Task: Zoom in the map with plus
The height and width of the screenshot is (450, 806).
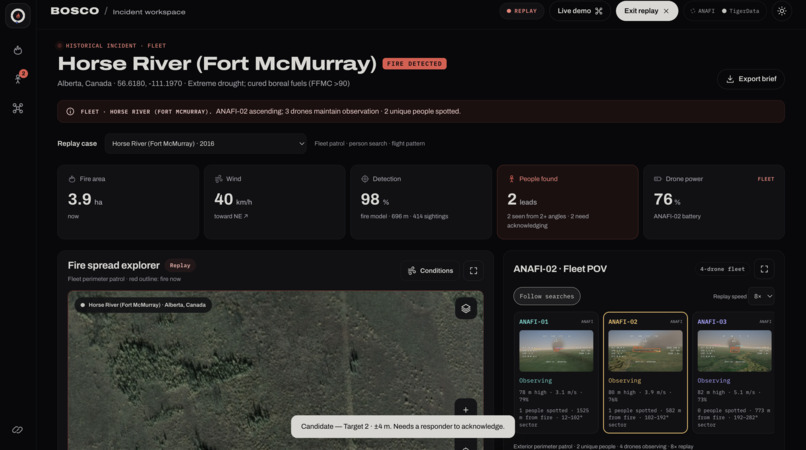Action: (466, 410)
